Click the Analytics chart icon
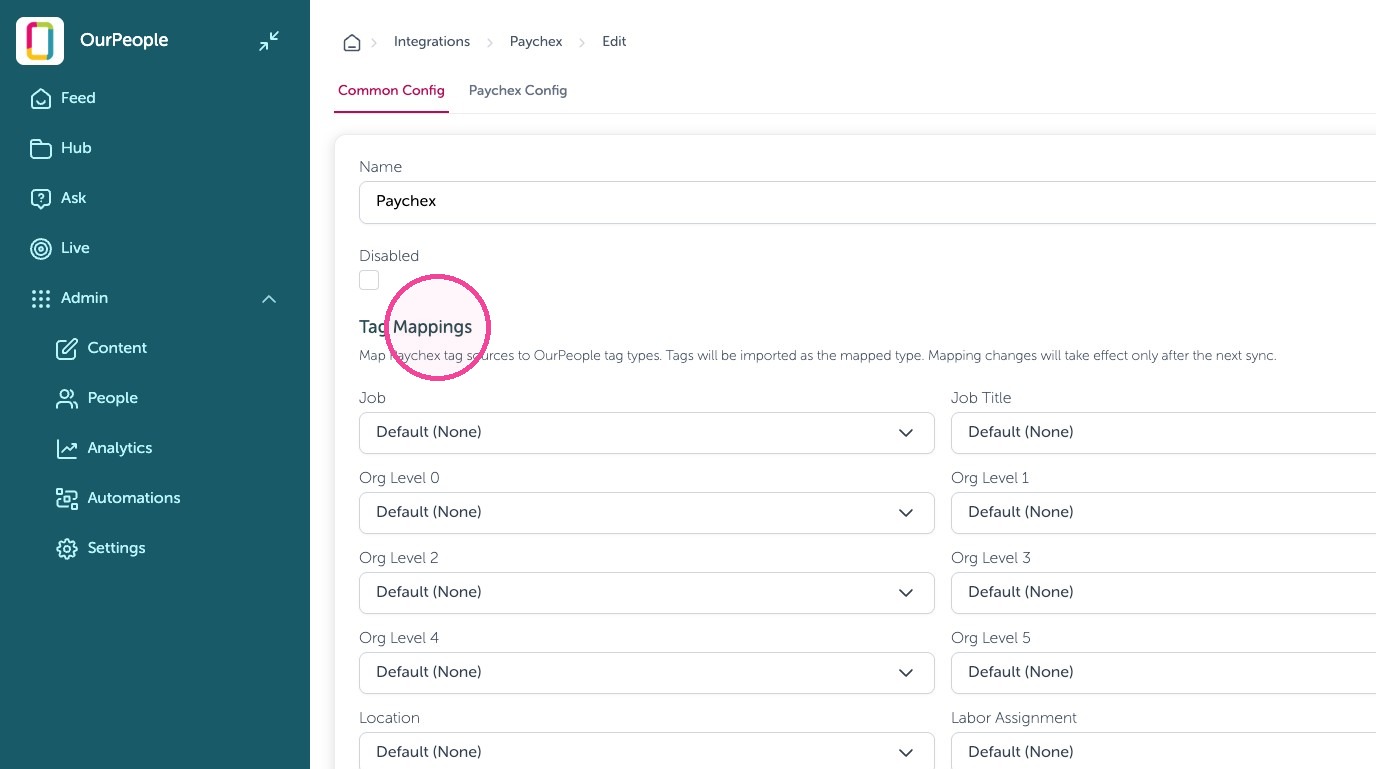 pyautogui.click(x=67, y=448)
